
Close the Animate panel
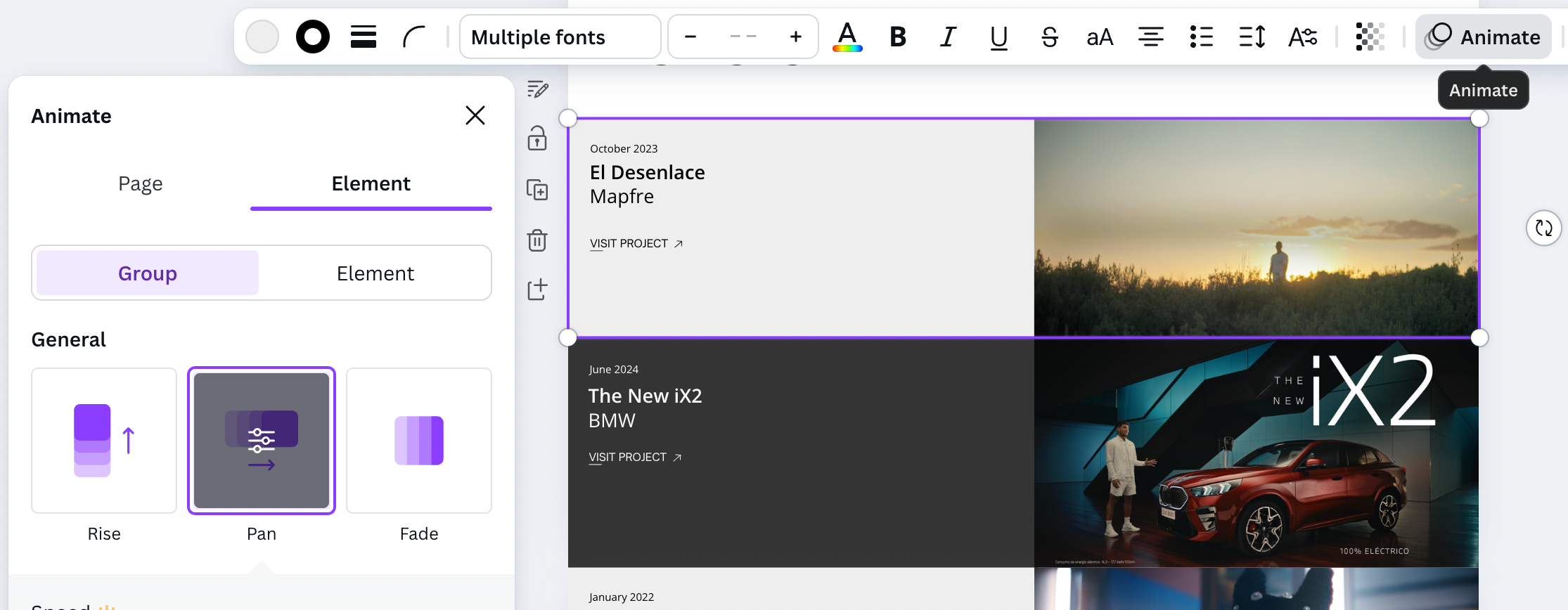(x=475, y=115)
